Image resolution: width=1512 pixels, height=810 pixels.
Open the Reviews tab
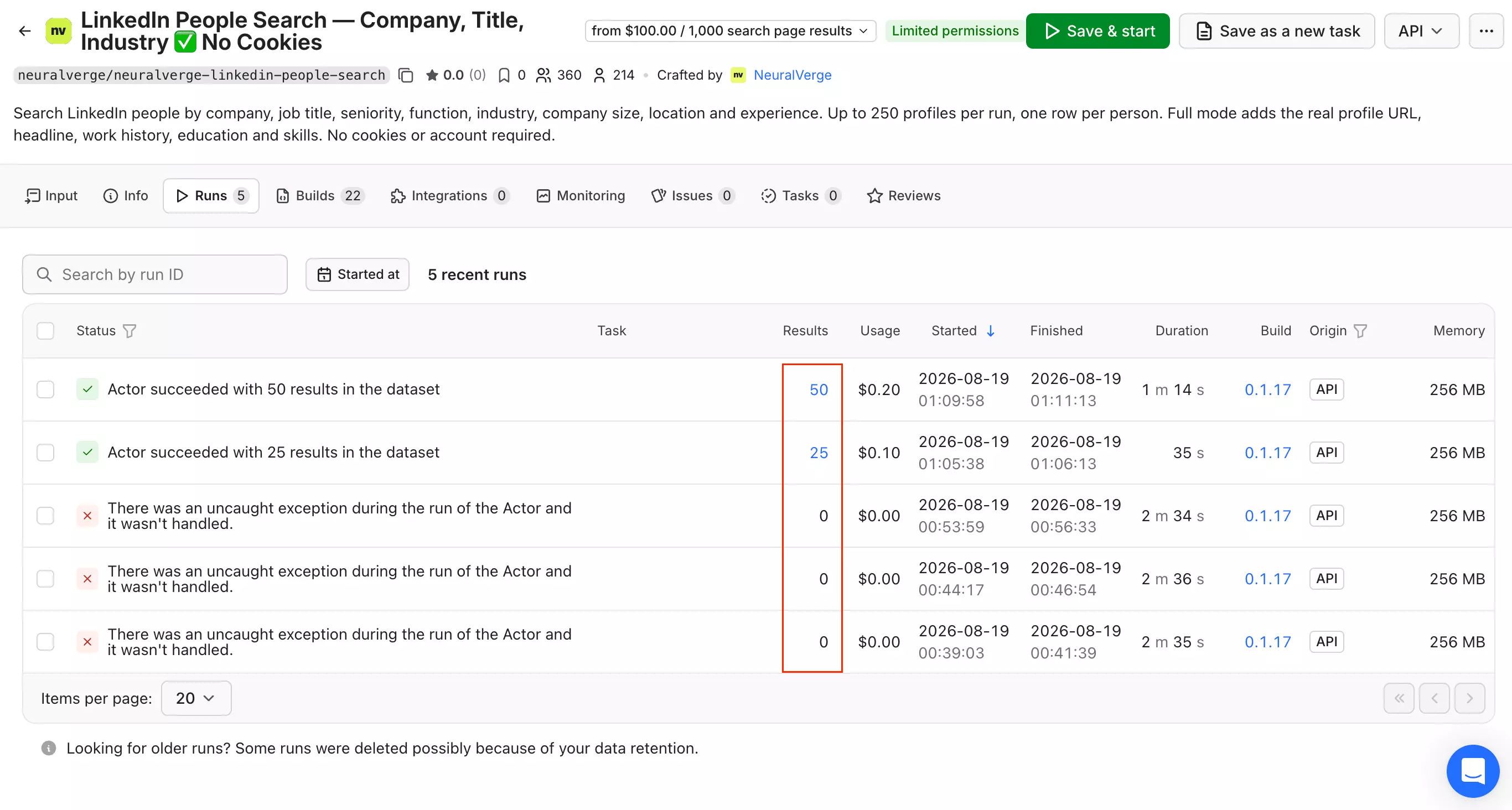pyautogui.click(x=904, y=195)
